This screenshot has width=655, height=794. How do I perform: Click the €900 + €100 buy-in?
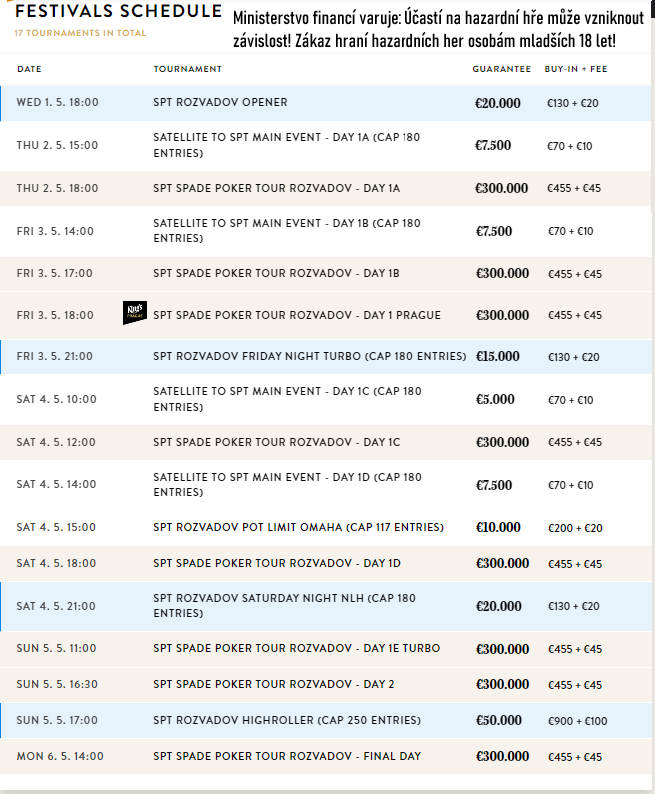(x=577, y=720)
